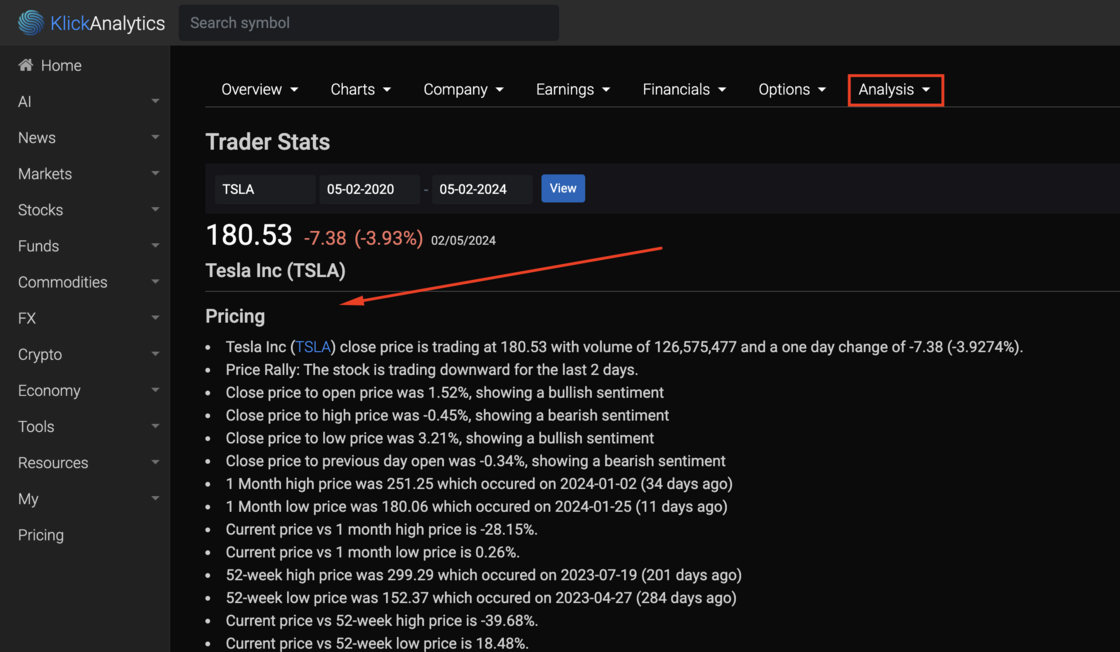Click the 1 Month low price line

click(x=476, y=507)
